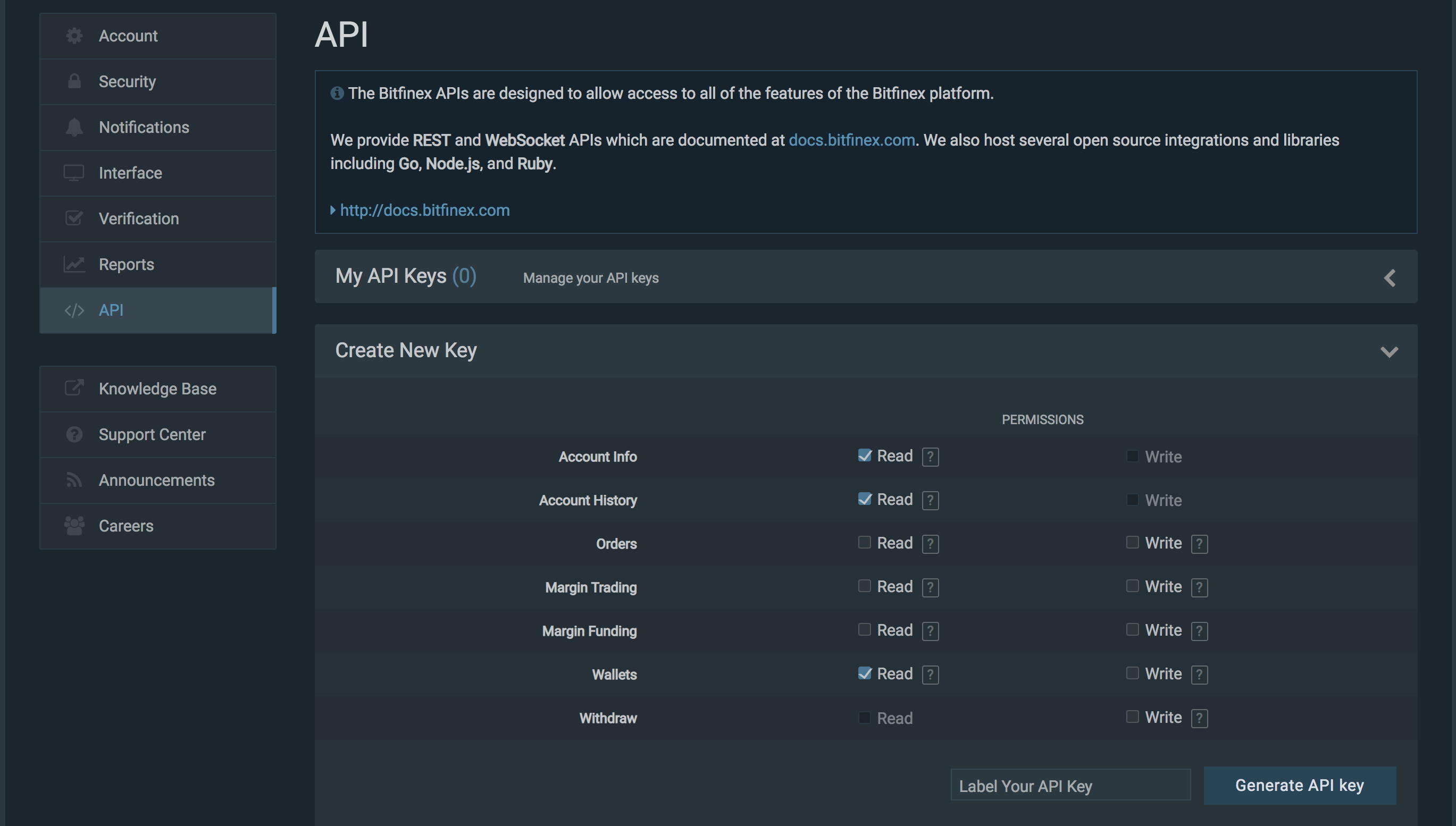
Task: Enable Orders Write permission
Action: tap(1132, 542)
